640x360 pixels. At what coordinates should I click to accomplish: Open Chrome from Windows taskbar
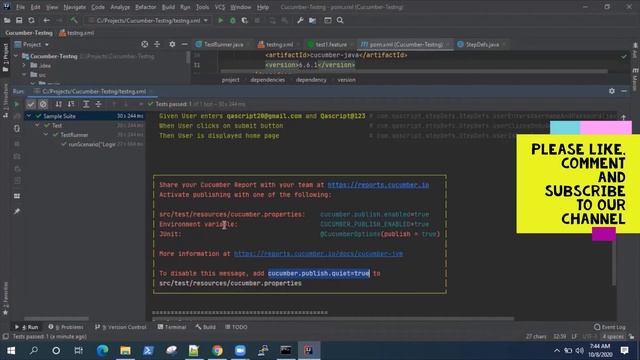pyautogui.click(x=217, y=350)
